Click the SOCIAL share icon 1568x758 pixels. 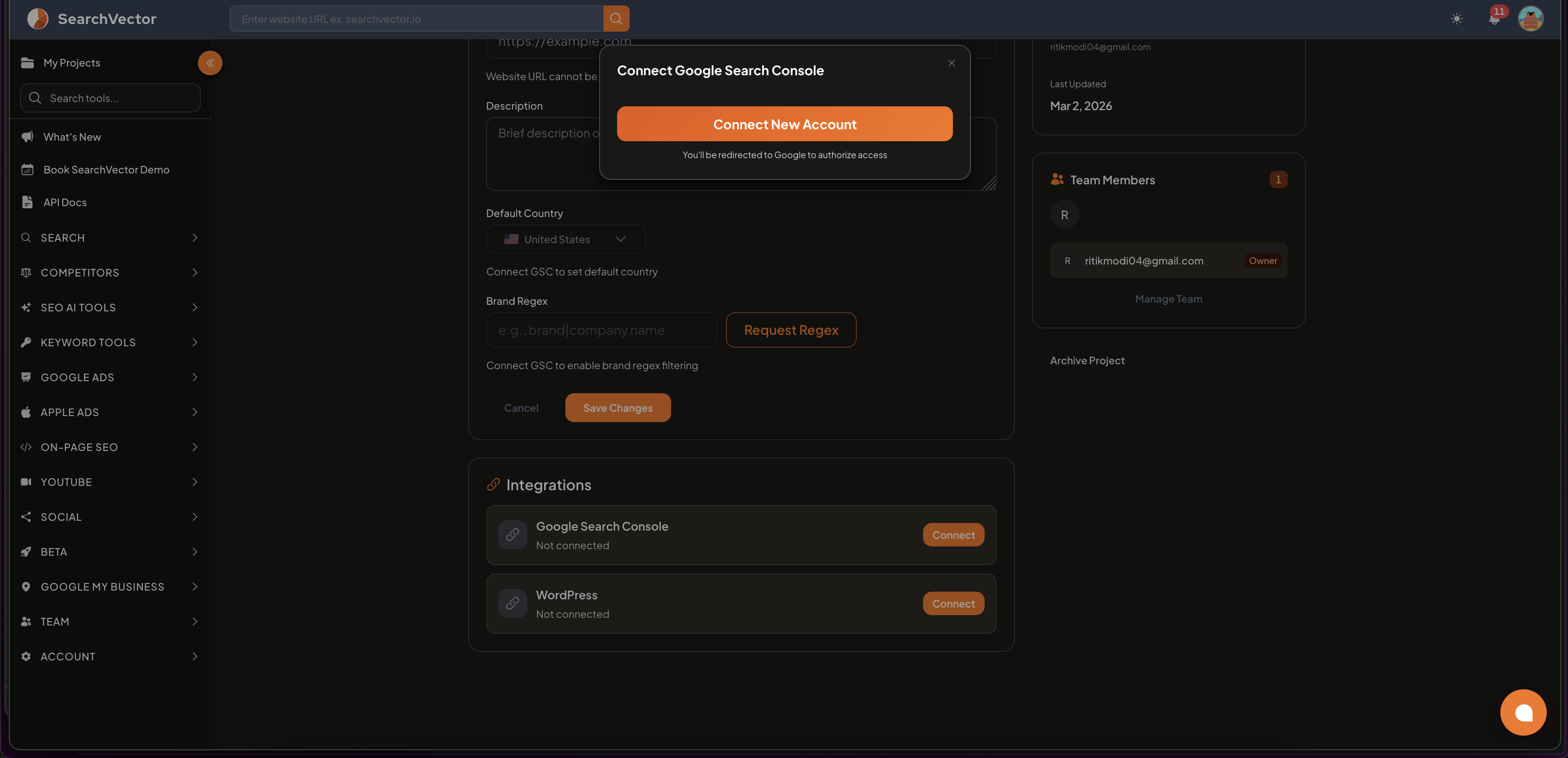26,517
